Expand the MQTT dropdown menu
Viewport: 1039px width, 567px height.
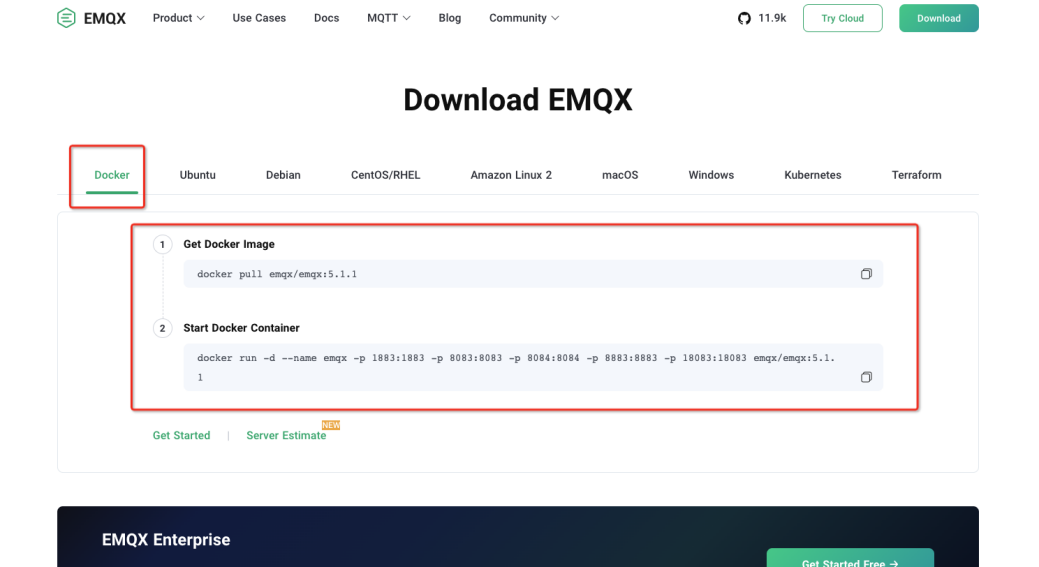click(x=388, y=18)
